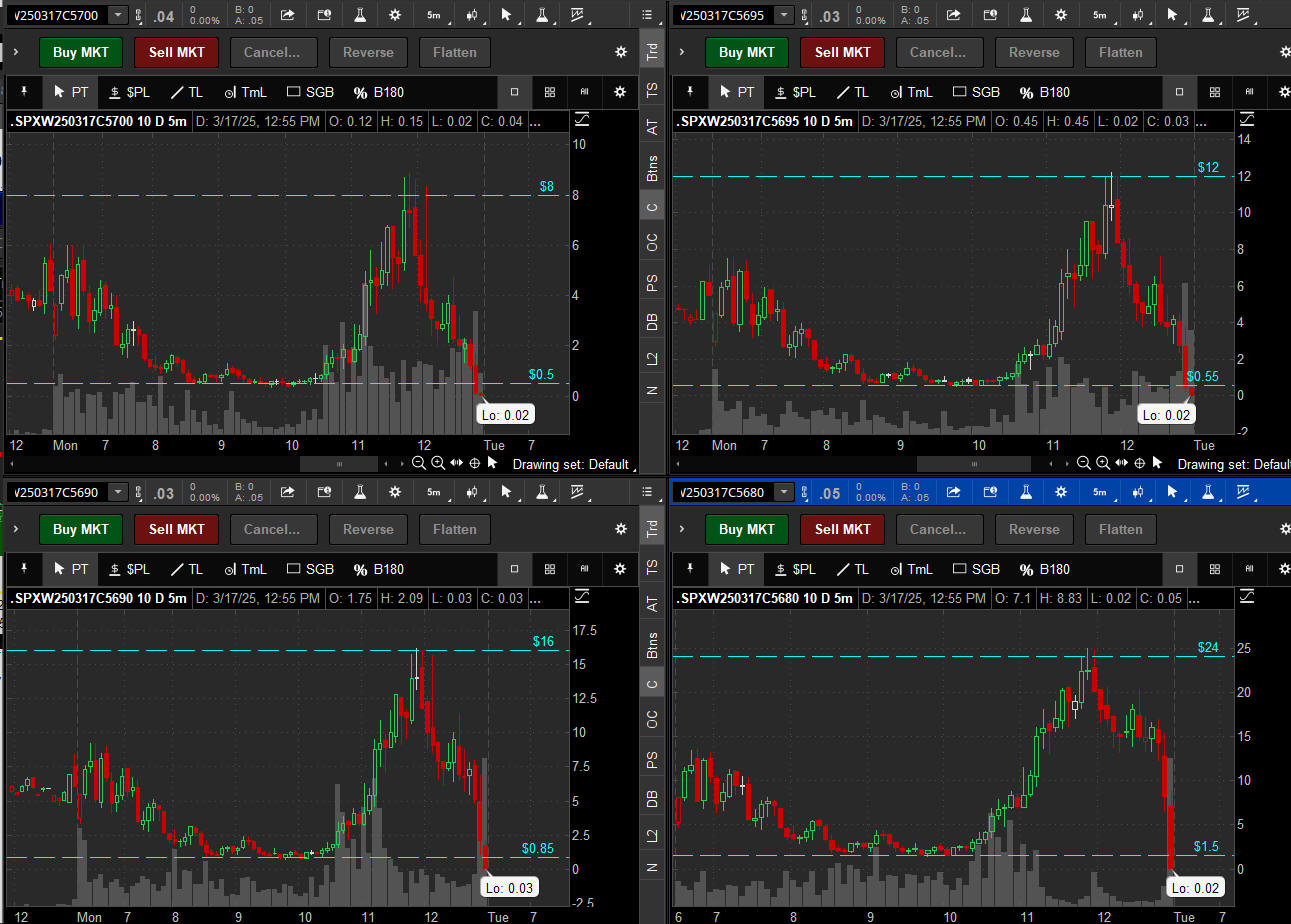Screen dimensions: 1291x924
Task: Toggle four-grid layout button in C5695 drawing toolbar
Action: click(x=1215, y=92)
